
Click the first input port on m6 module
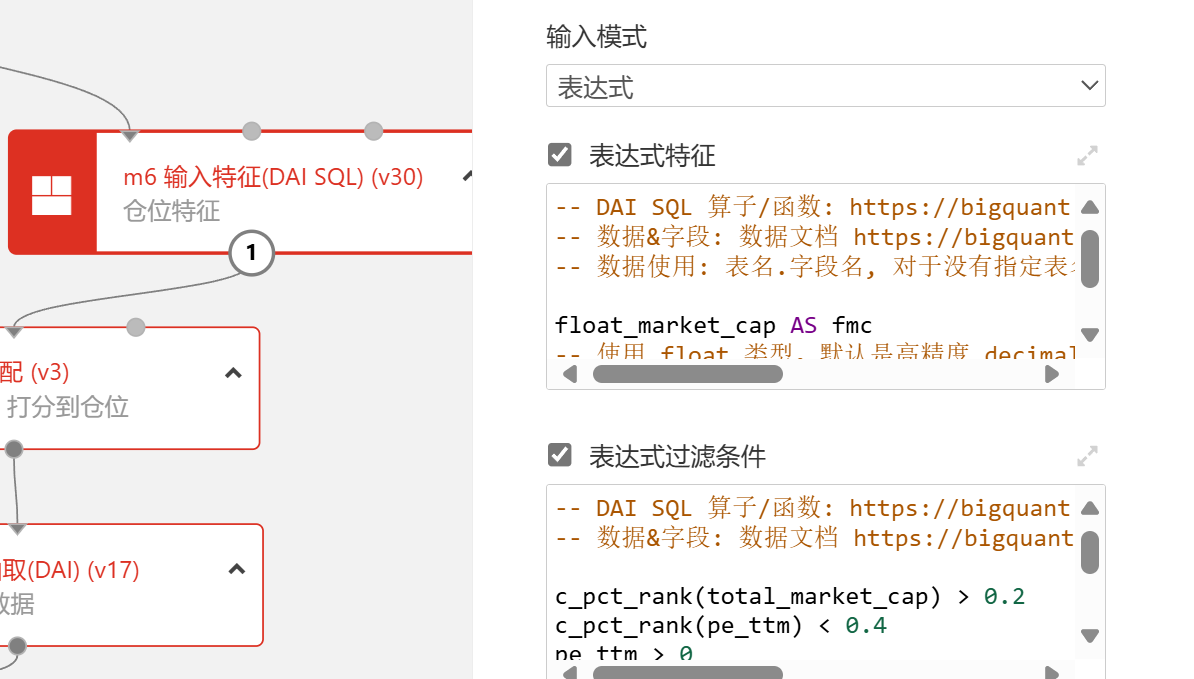130,135
